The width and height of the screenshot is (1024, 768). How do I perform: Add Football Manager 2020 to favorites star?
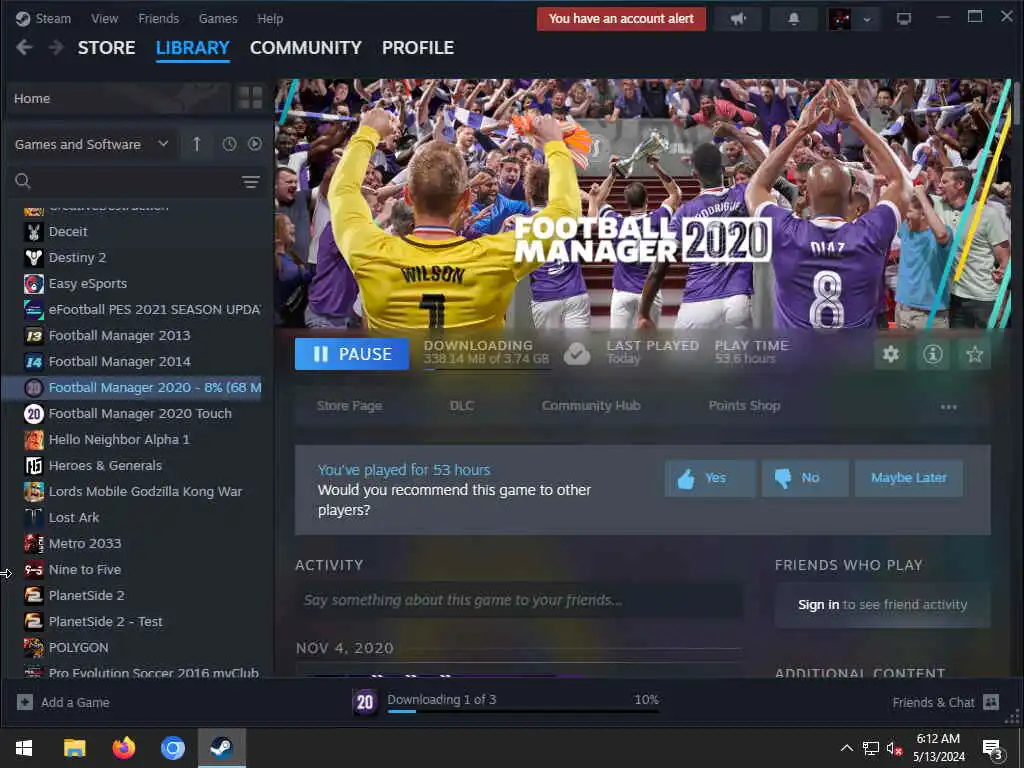pos(974,354)
